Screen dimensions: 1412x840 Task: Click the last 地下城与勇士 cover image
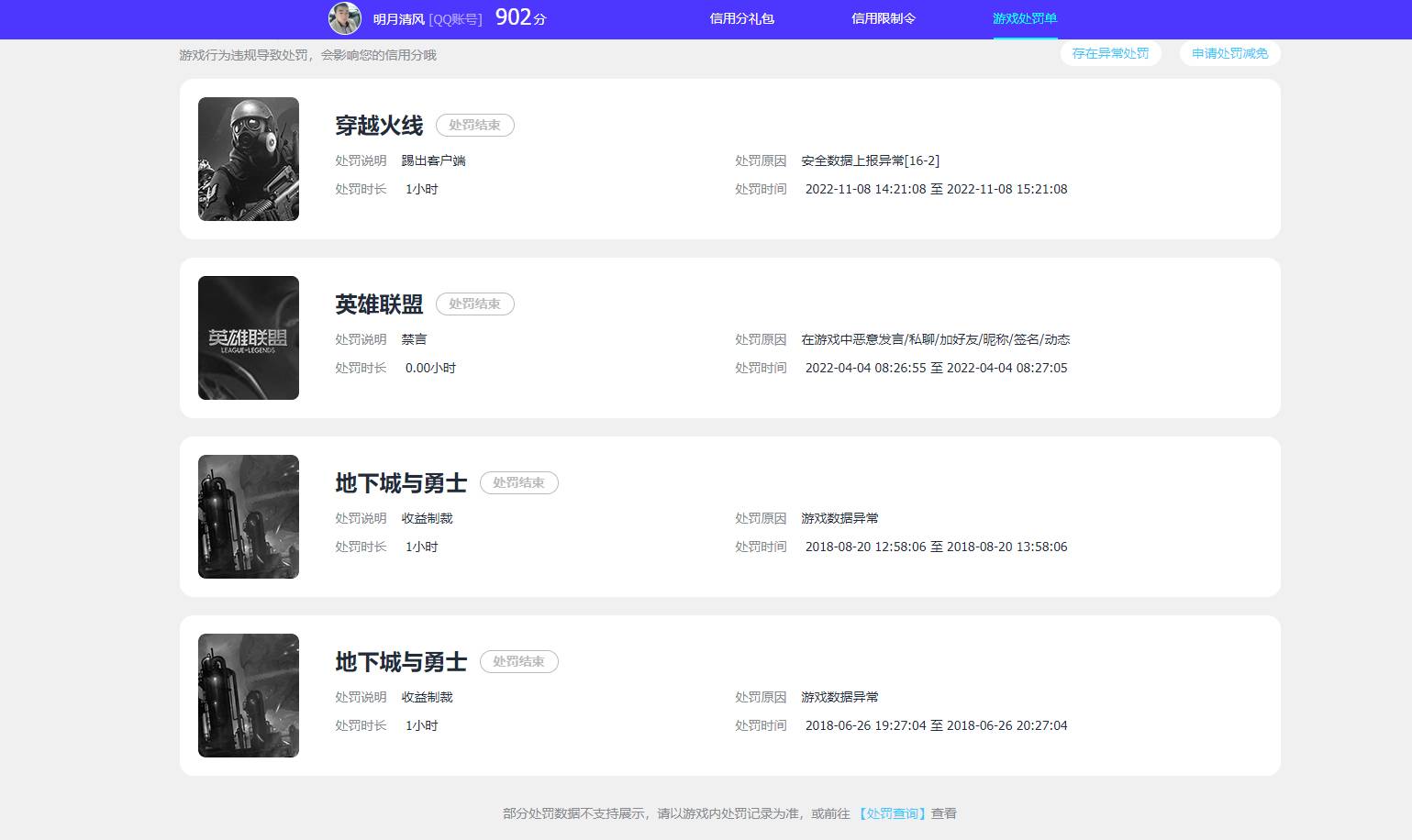point(249,695)
